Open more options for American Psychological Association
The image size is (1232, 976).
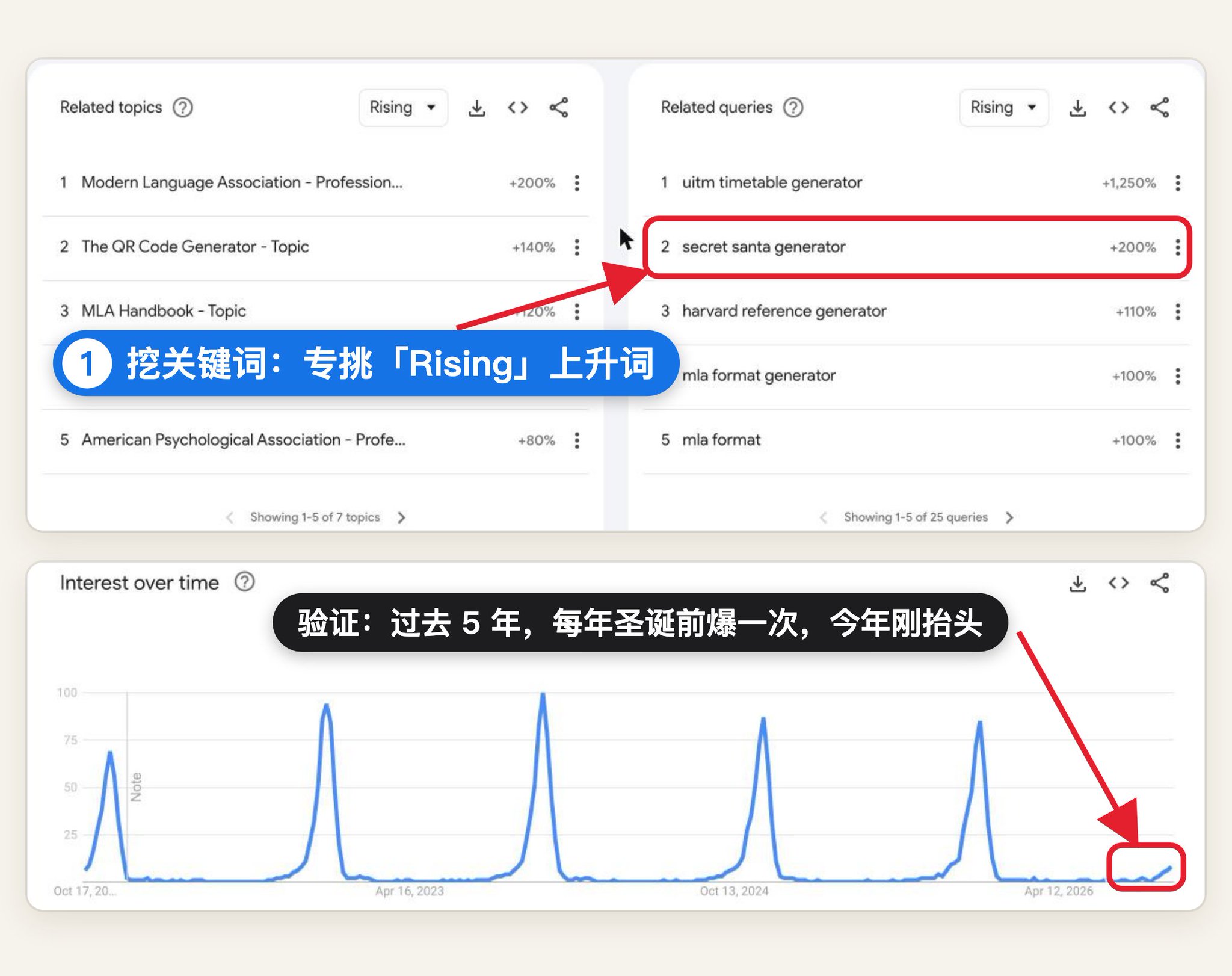tap(577, 440)
